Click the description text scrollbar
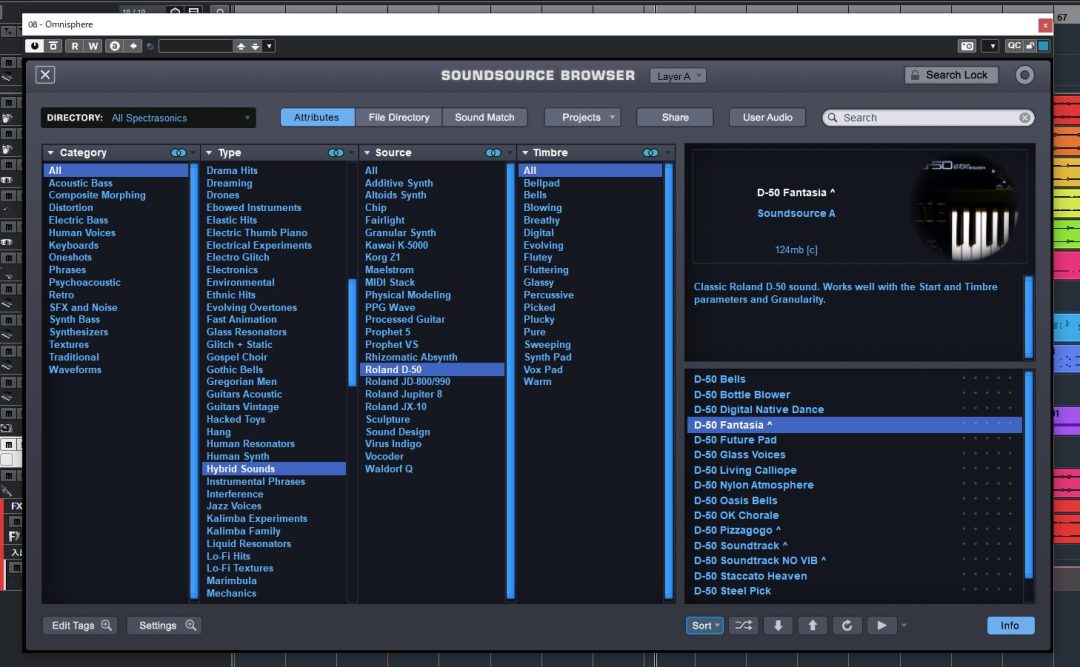1080x667 pixels. pyautogui.click(x=1028, y=317)
